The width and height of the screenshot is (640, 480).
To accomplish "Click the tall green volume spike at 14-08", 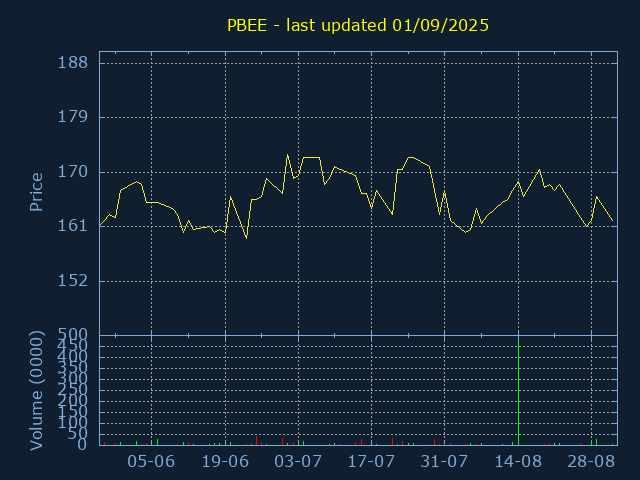I will pos(518,392).
